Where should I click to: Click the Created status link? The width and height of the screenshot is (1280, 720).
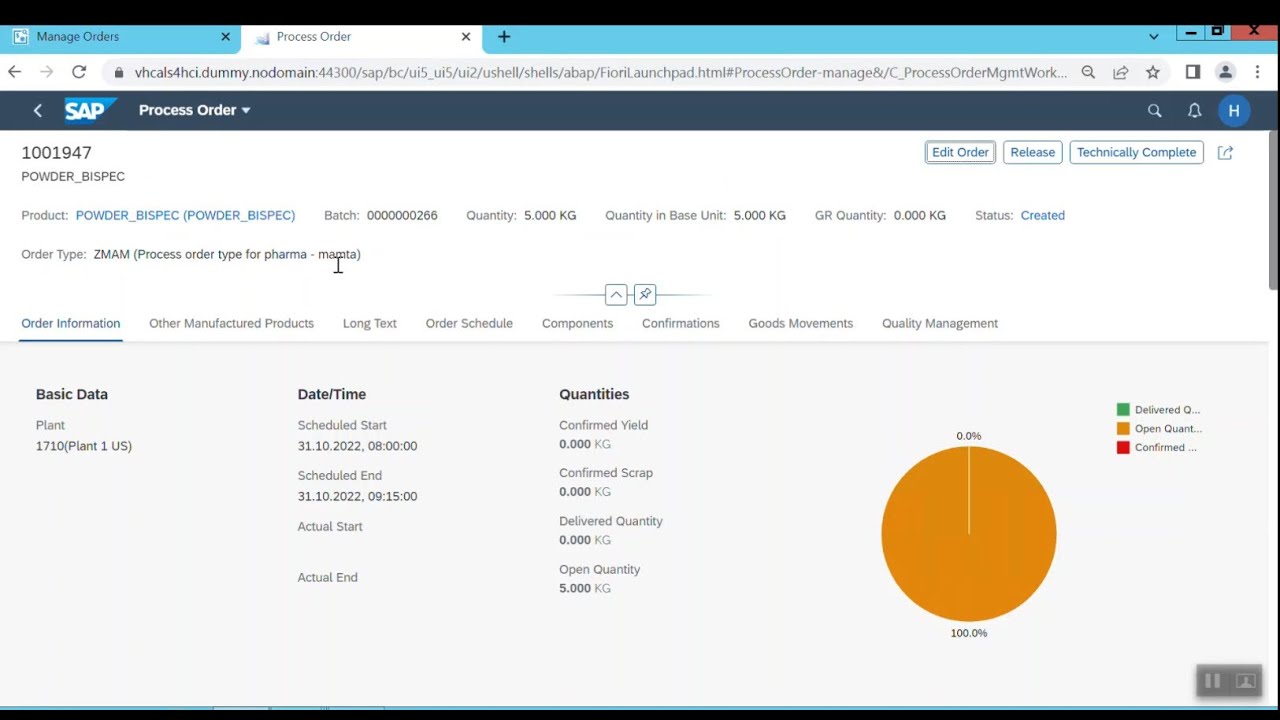[x=1043, y=215]
